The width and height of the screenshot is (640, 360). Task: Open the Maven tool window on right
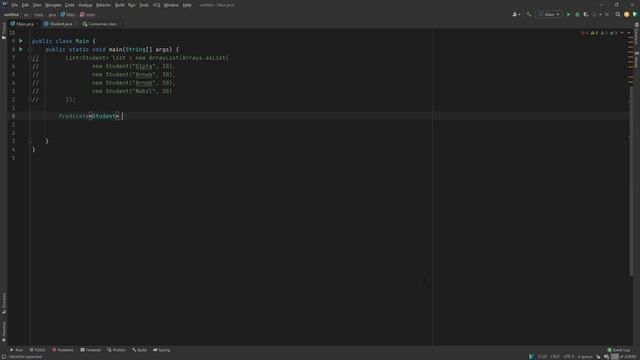tap(636, 60)
